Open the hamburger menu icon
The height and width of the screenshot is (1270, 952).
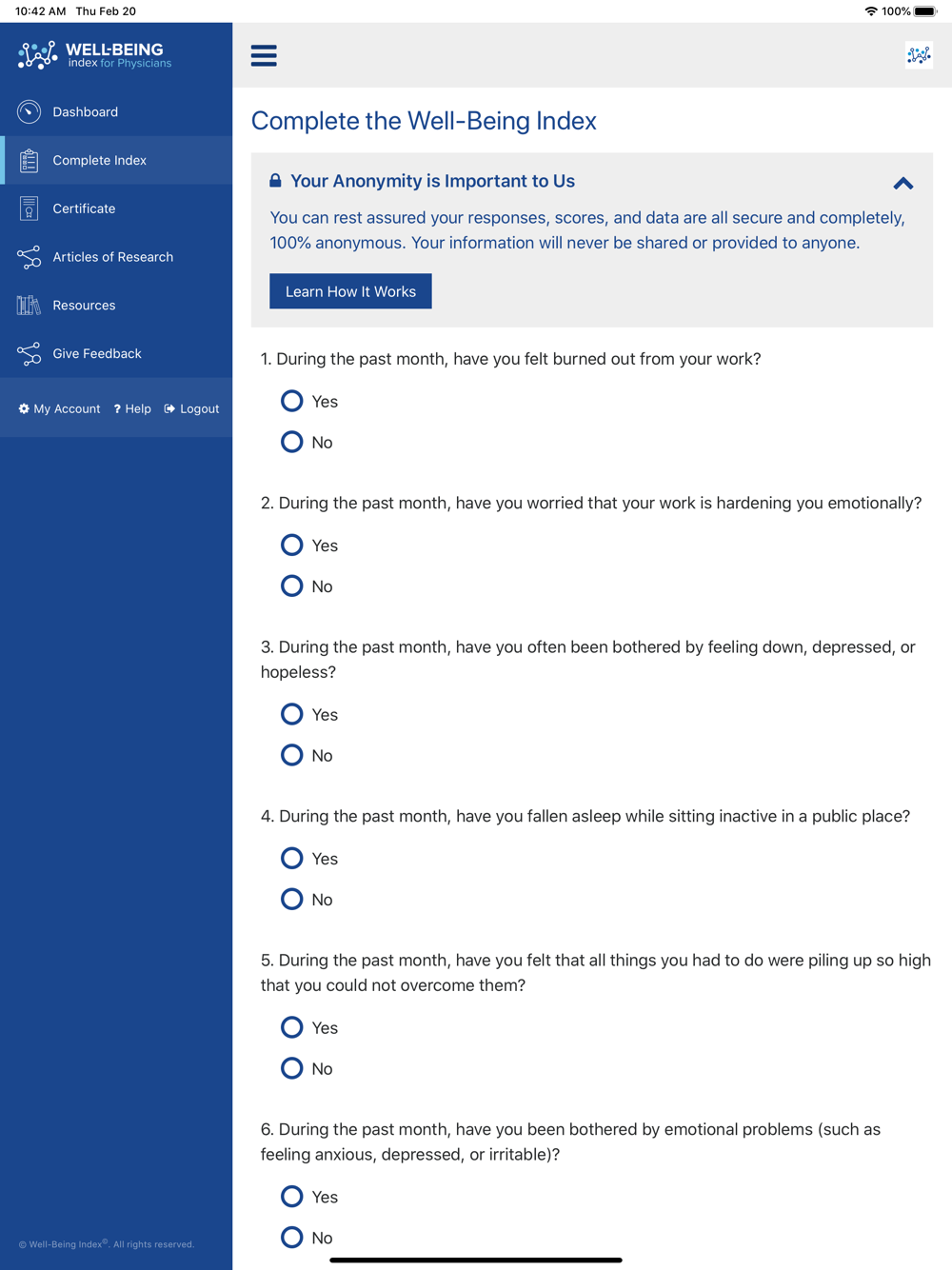coord(264,55)
